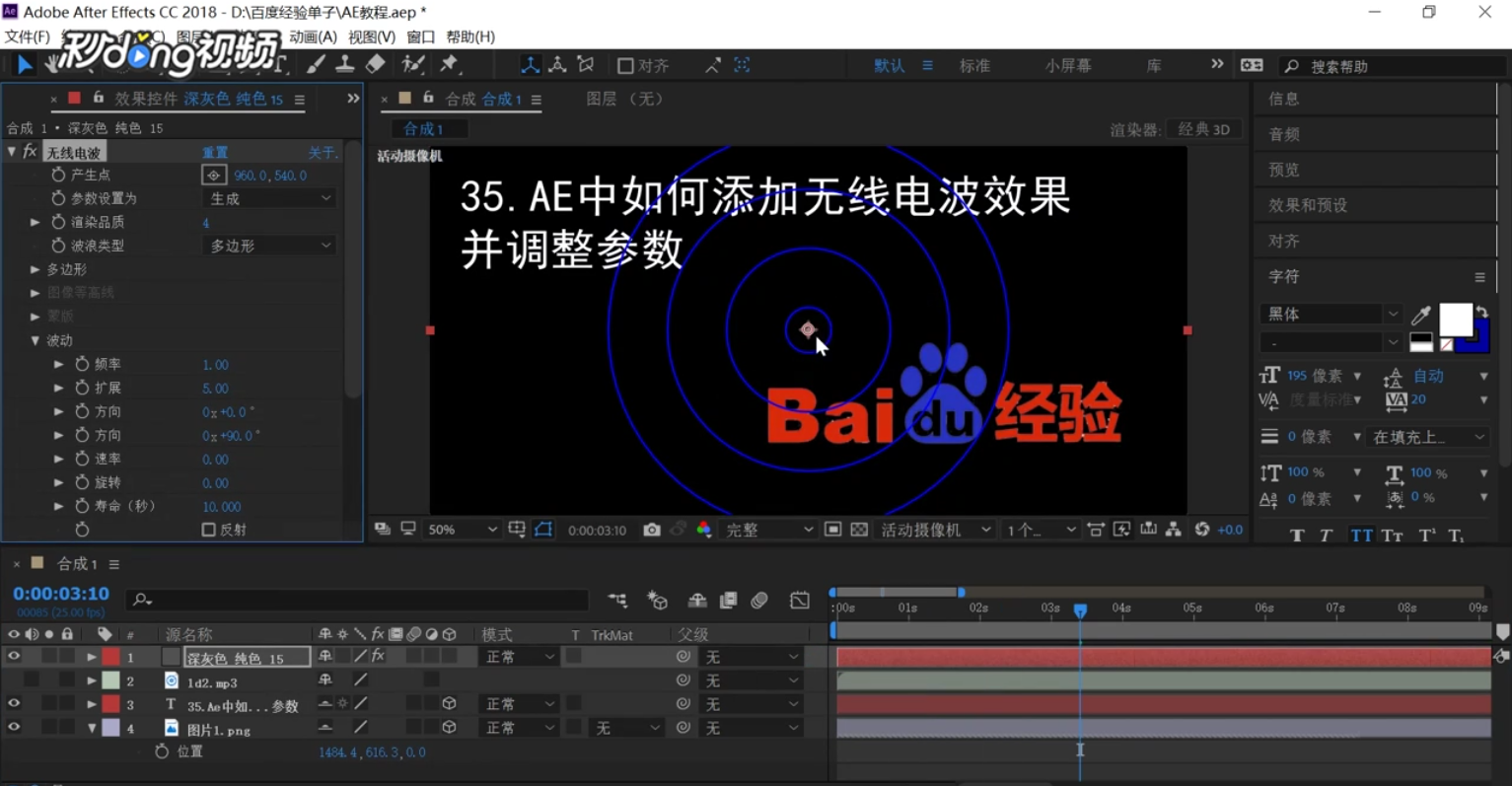
Task: Open show channel color management icon
Action: pos(703,530)
